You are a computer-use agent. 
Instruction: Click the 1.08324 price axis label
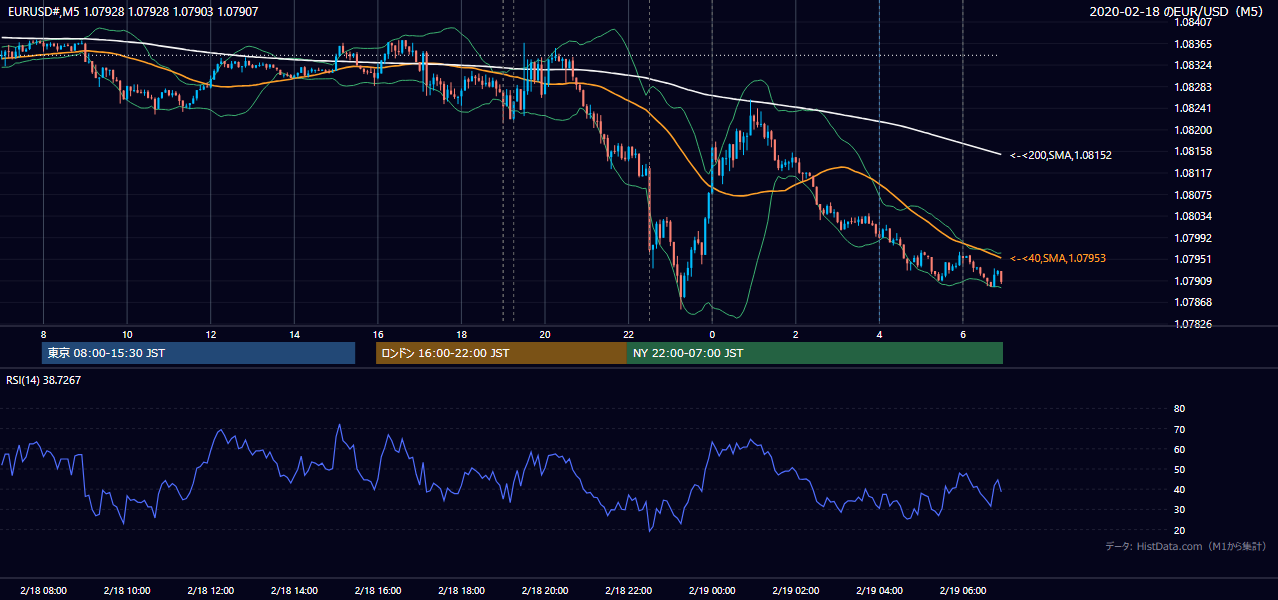[1193, 65]
